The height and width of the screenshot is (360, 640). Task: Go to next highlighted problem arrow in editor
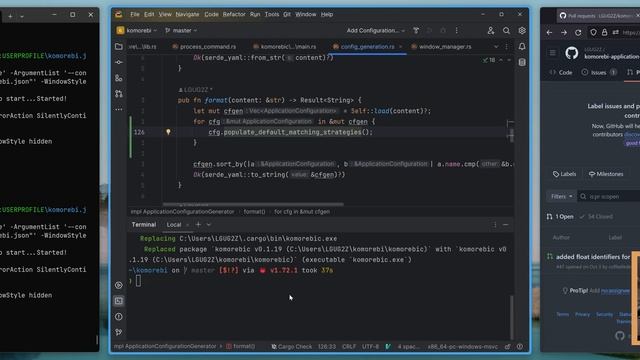[x=509, y=60]
